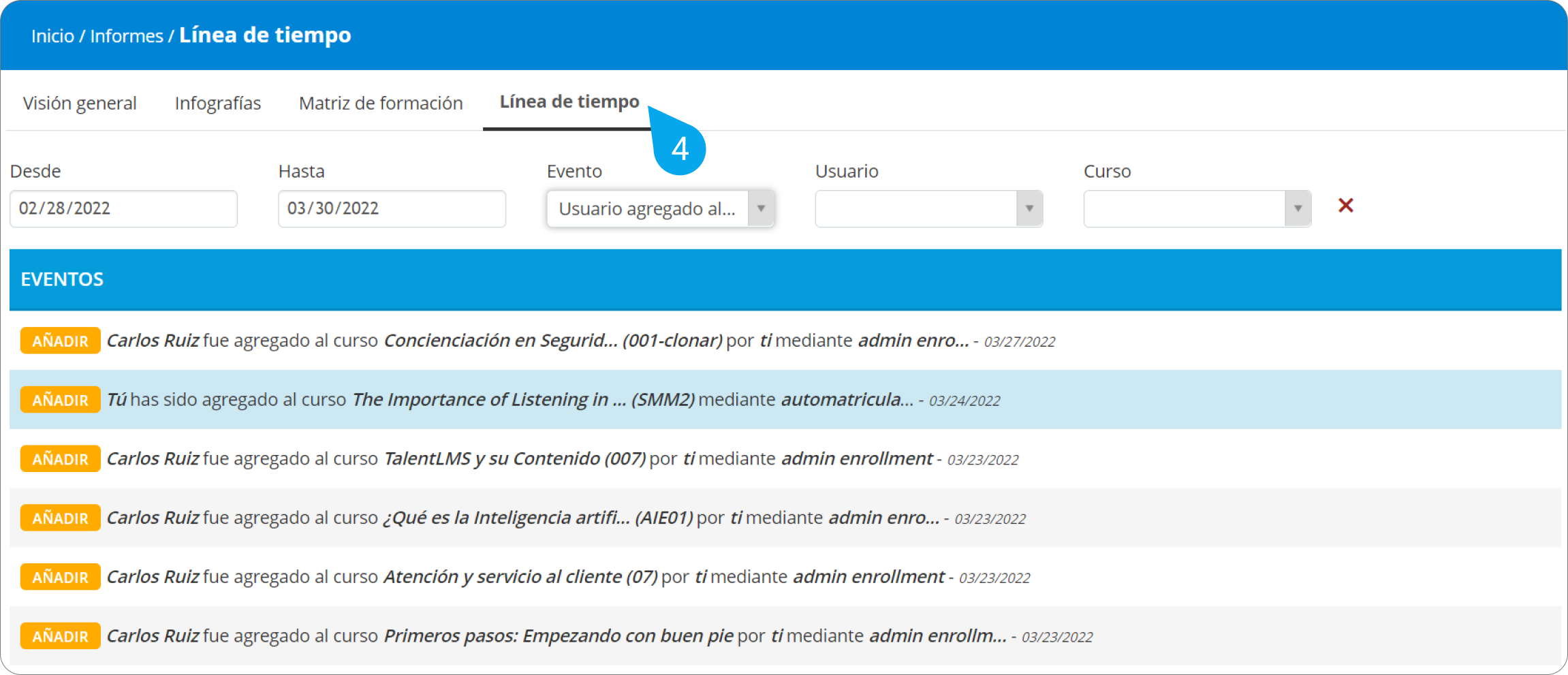Open the Evento dropdown
Image resolution: width=1568 pixels, height=675 pixels.
tap(659, 208)
